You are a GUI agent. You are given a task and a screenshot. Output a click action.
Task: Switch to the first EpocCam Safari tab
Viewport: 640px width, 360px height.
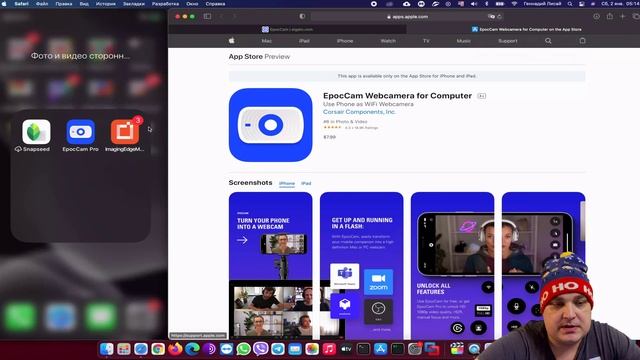pyautogui.click(x=287, y=29)
